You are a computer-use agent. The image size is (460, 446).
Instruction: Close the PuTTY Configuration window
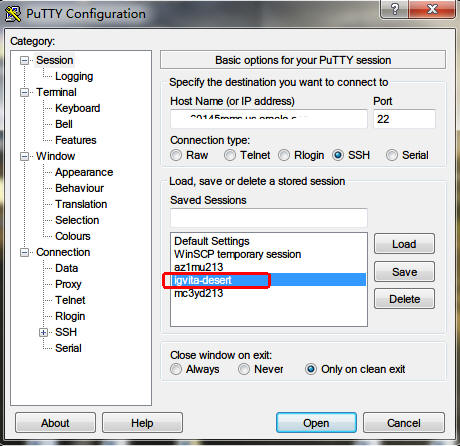[x=432, y=9]
